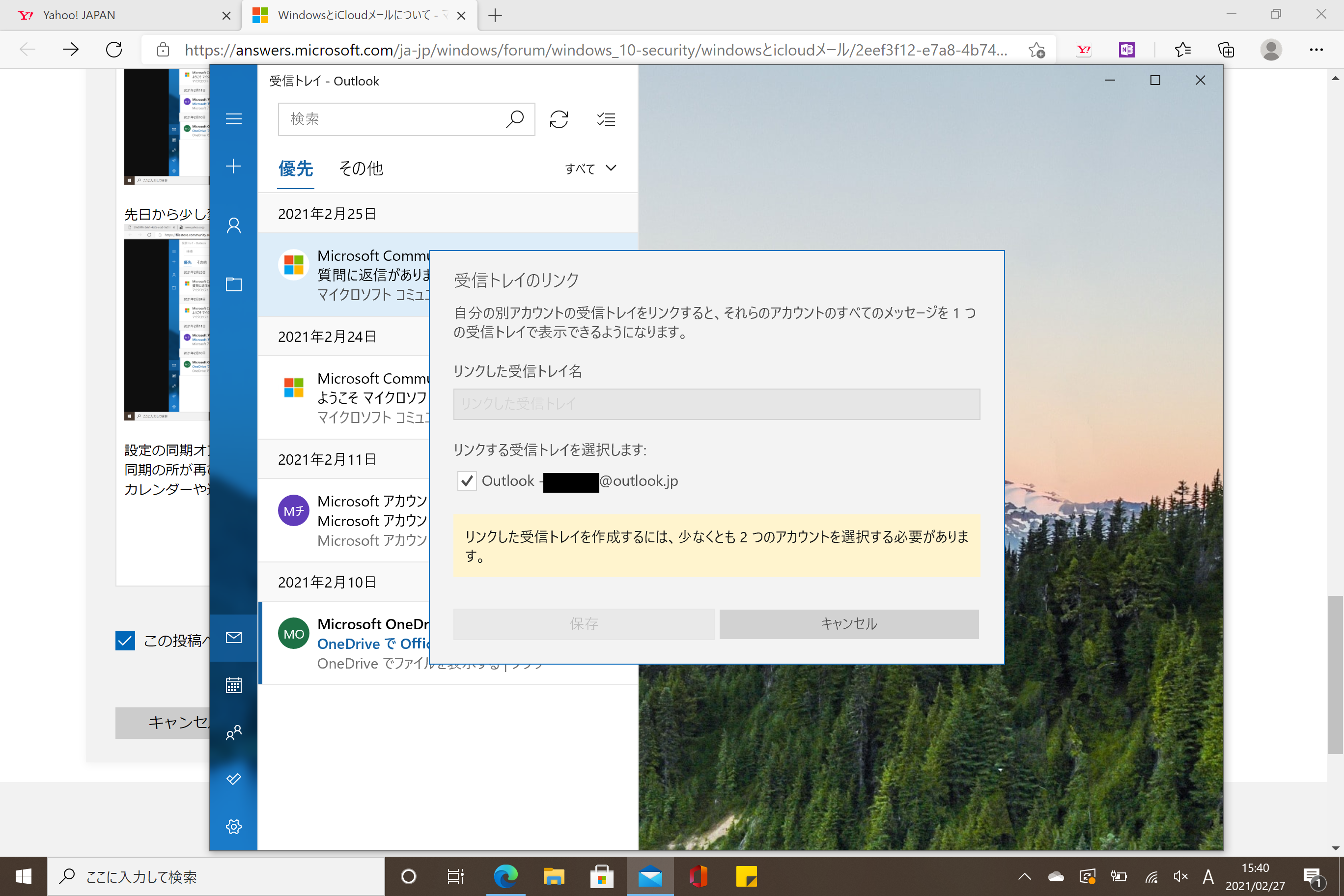Click the browser page vertical scrollbar thumb
Viewport: 1344px width, 896px height.
tap(1335, 674)
